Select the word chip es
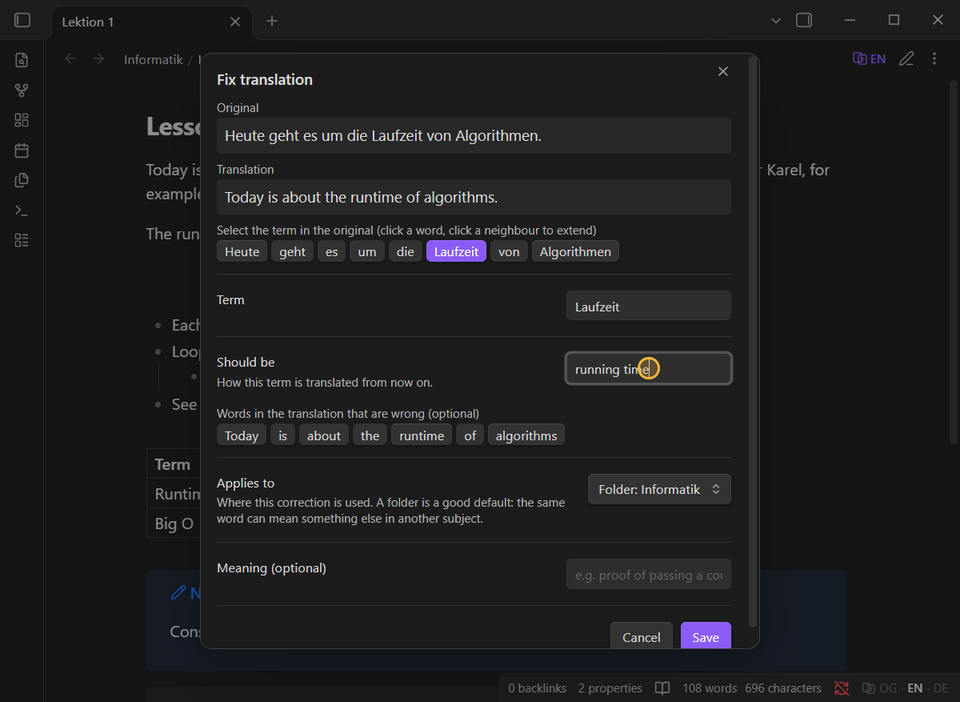This screenshot has height=702, width=960. coord(331,252)
